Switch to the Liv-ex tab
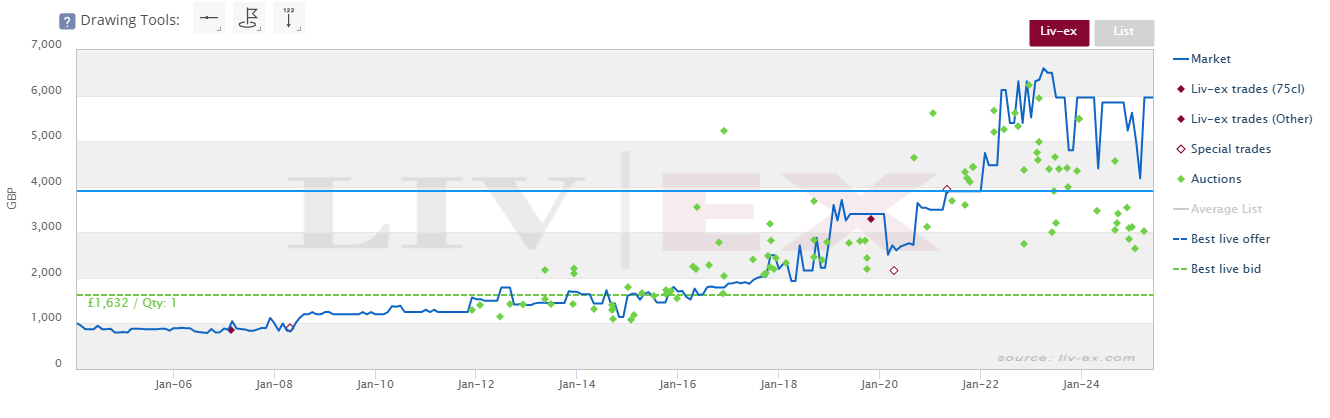Image resolution: width=1330 pixels, height=418 pixels. point(1059,32)
